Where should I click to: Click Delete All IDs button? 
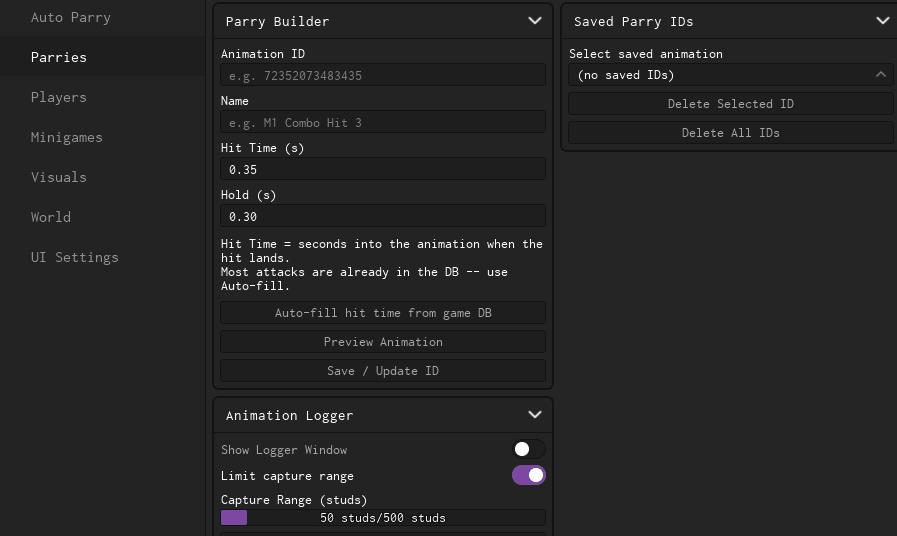click(x=731, y=133)
